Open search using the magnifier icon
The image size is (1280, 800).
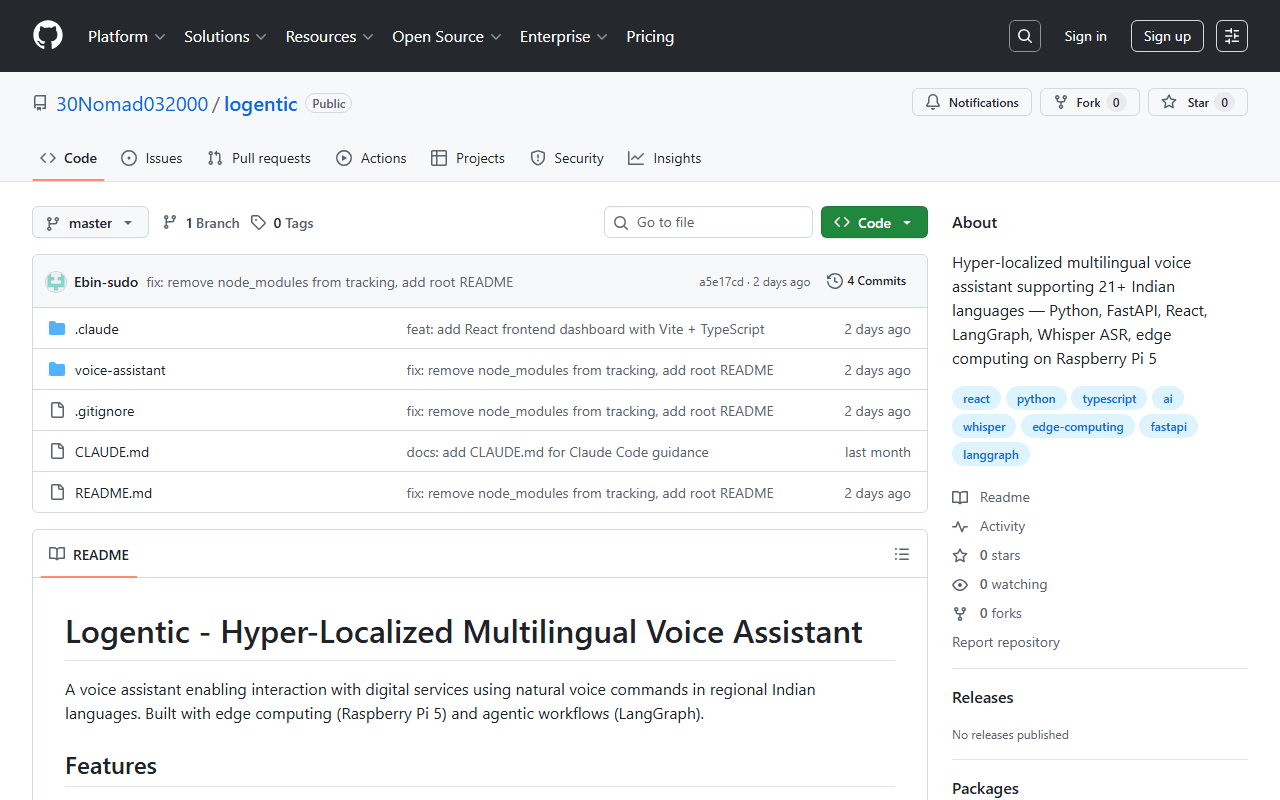[1024, 35]
